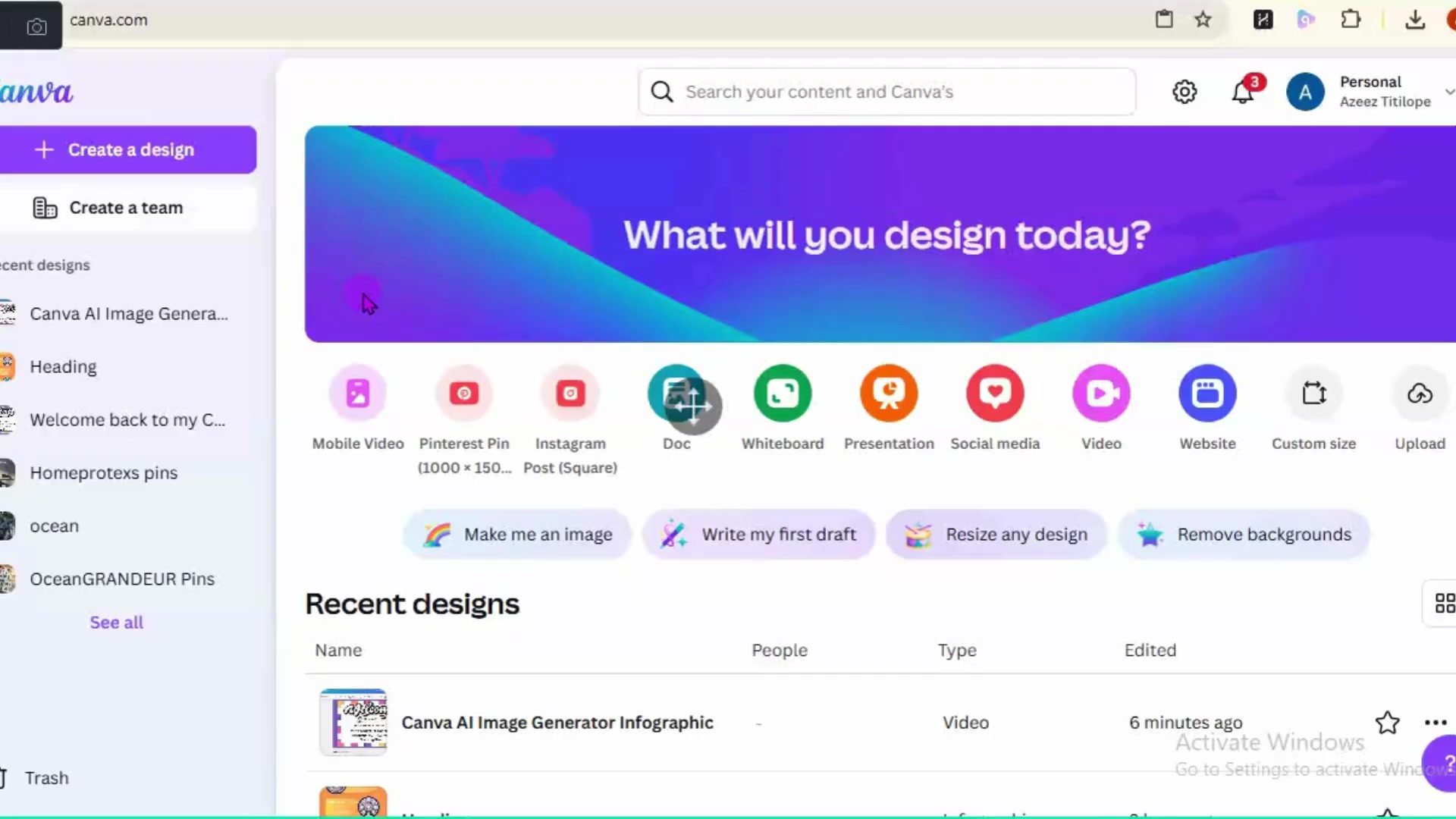Focus the Search your content field

point(886,92)
